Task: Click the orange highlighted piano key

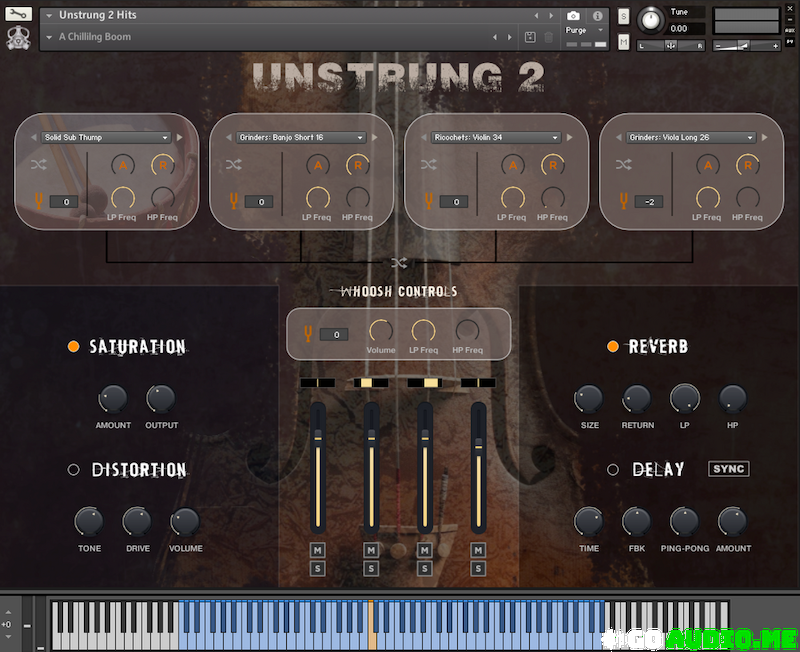Action: pyautogui.click(x=372, y=625)
